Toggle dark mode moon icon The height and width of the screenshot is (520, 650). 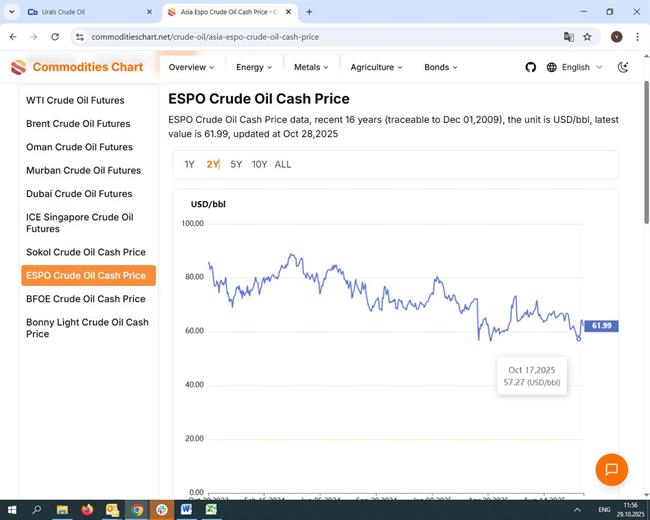coord(623,67)
